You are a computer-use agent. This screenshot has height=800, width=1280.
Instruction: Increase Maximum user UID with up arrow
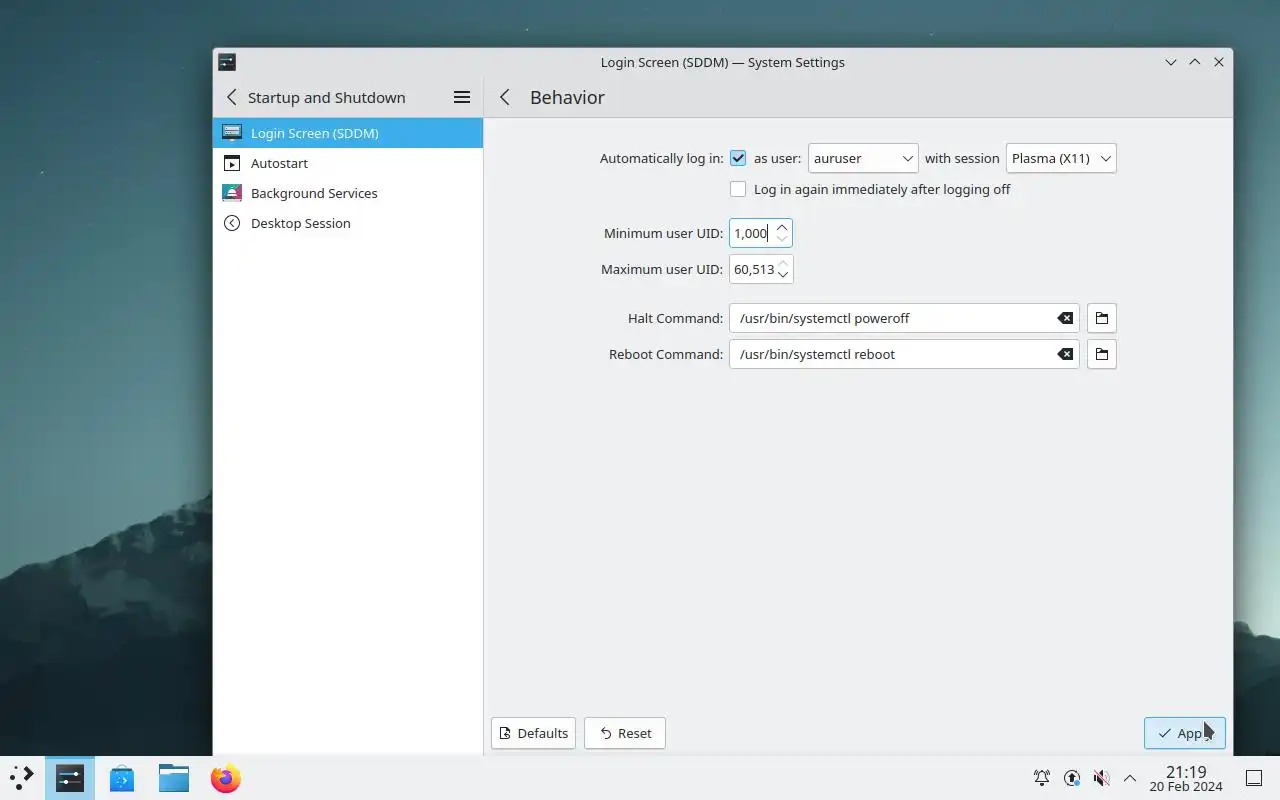pos(784,263)
